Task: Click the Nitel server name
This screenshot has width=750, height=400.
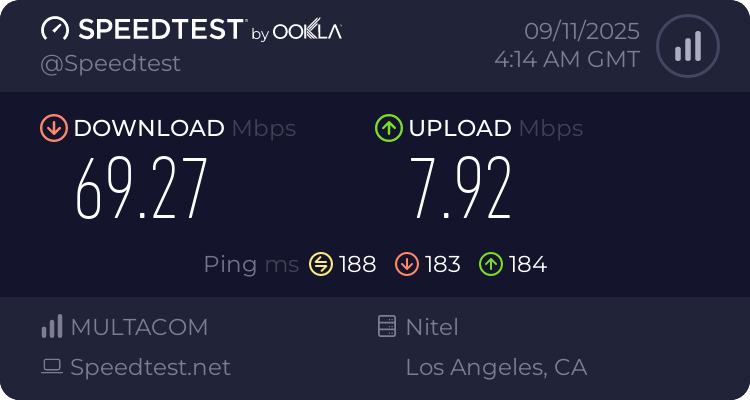Action: [432, 327]
